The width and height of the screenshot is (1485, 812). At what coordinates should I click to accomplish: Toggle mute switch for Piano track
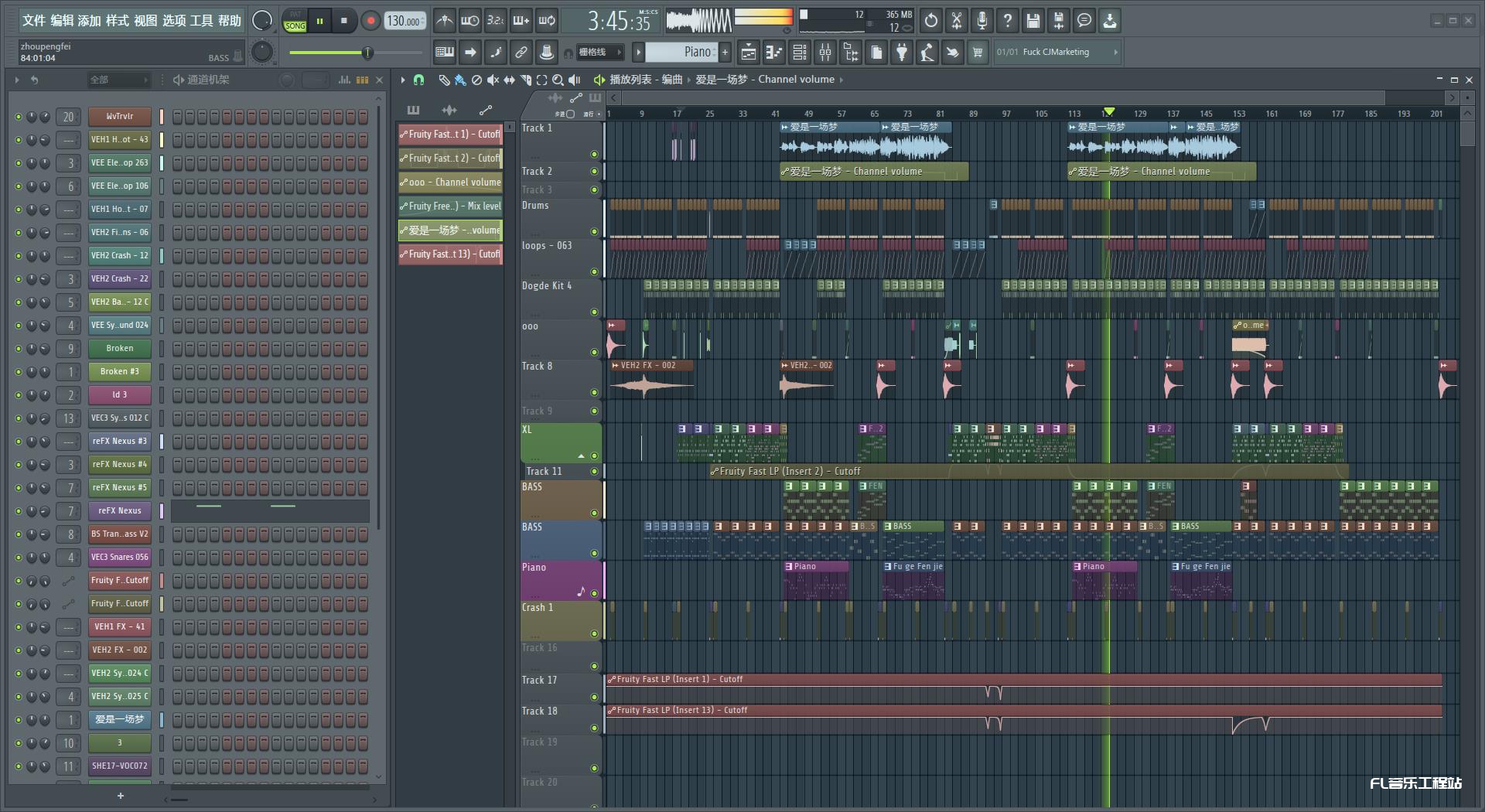coord(594,593)
